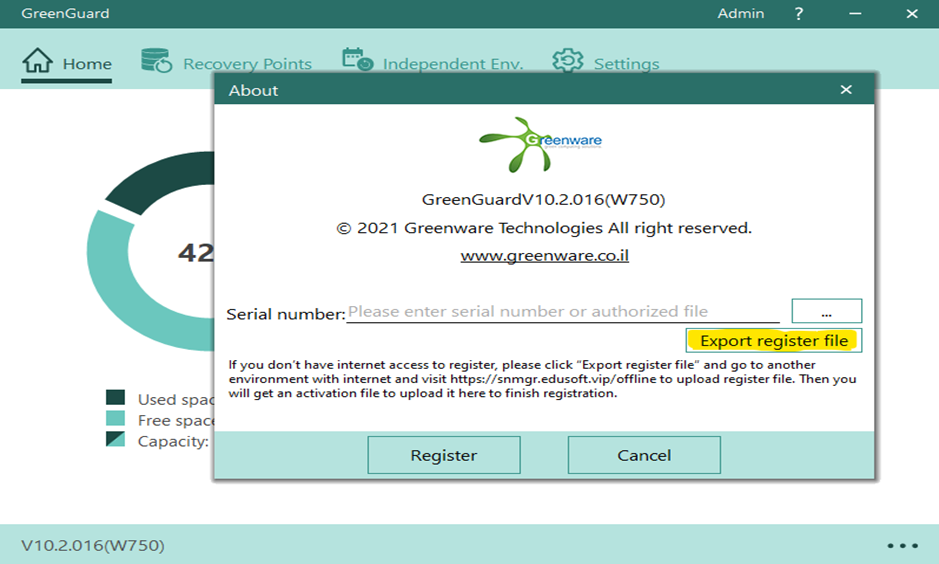Click the Greenware logo in About dialog

click(540, 144)
